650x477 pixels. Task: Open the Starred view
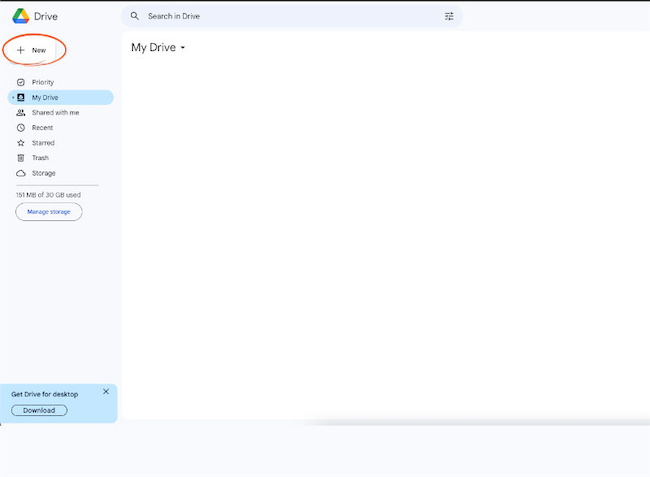coord(61,143)
